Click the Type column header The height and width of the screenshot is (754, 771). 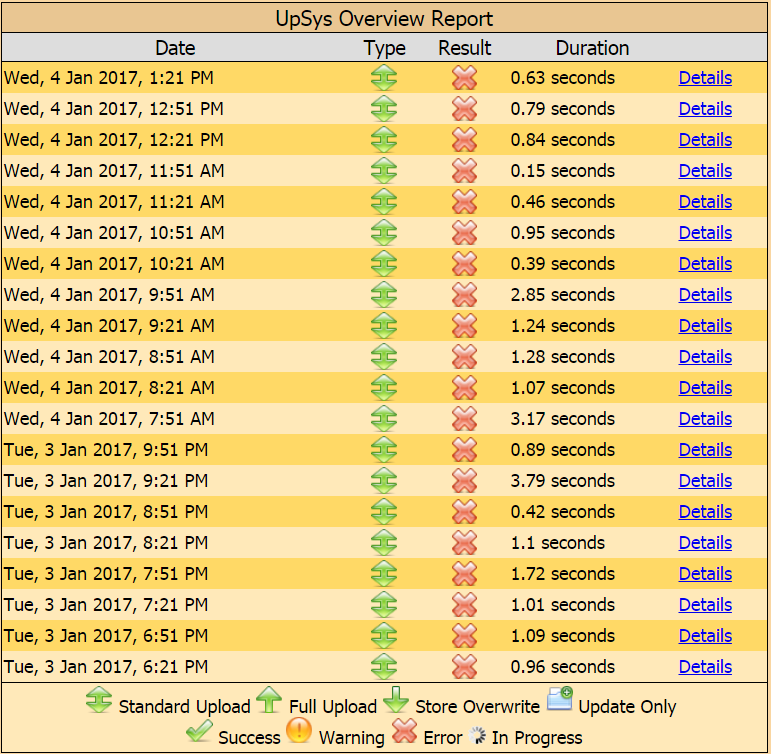[385, 48]
